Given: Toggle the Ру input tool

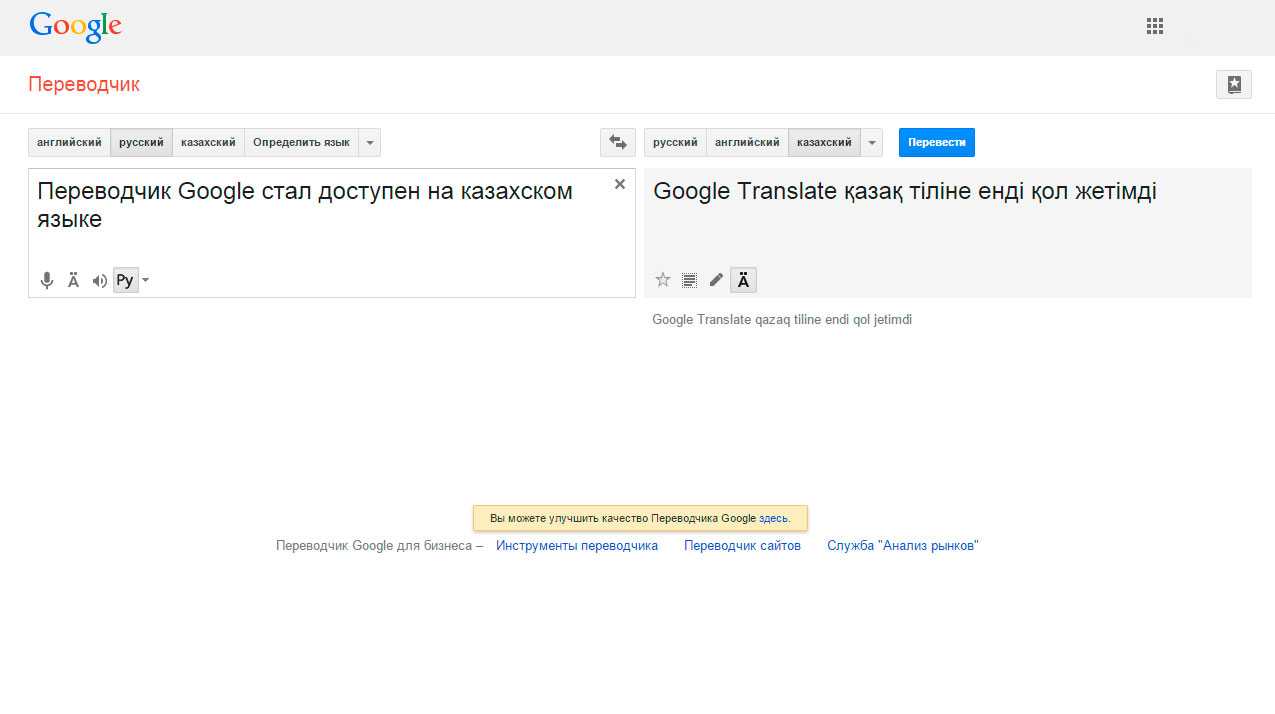Looking at the screenshot, I should pyautogui.click(x=125, y=280).
